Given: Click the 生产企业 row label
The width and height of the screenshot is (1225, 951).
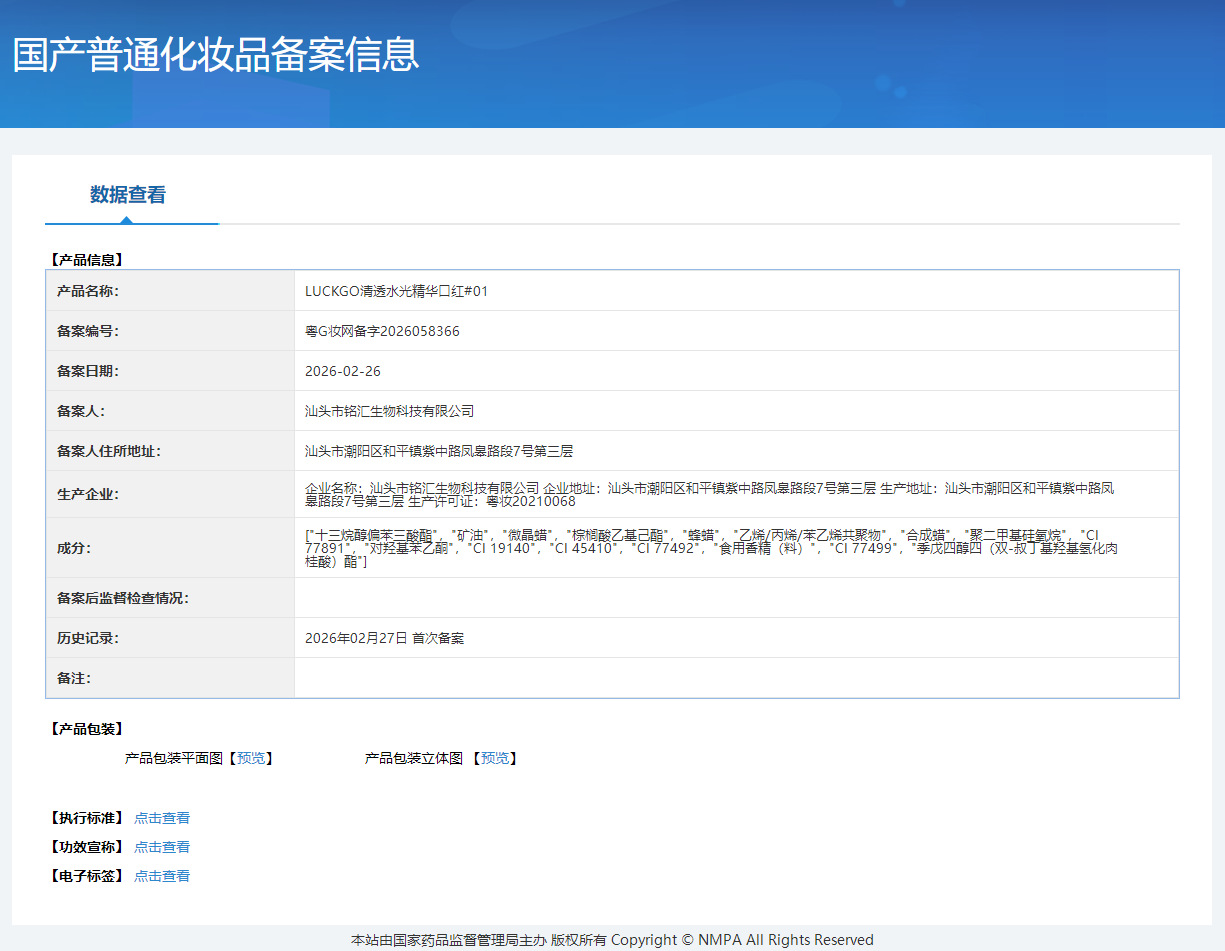Looking at the screenshot, I should pyautogui.click(x=88, y=494).
